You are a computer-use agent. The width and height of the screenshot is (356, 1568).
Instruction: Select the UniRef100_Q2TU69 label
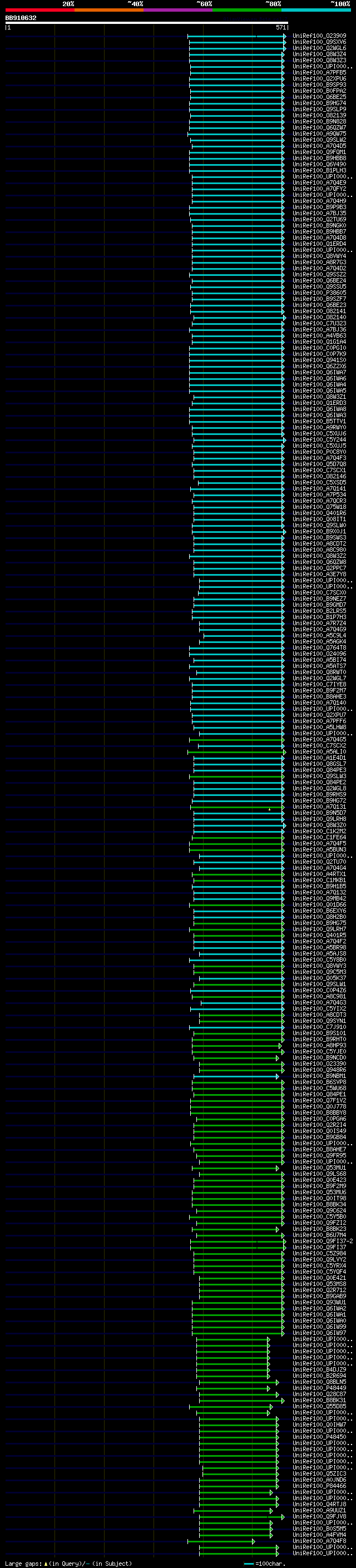319,219
